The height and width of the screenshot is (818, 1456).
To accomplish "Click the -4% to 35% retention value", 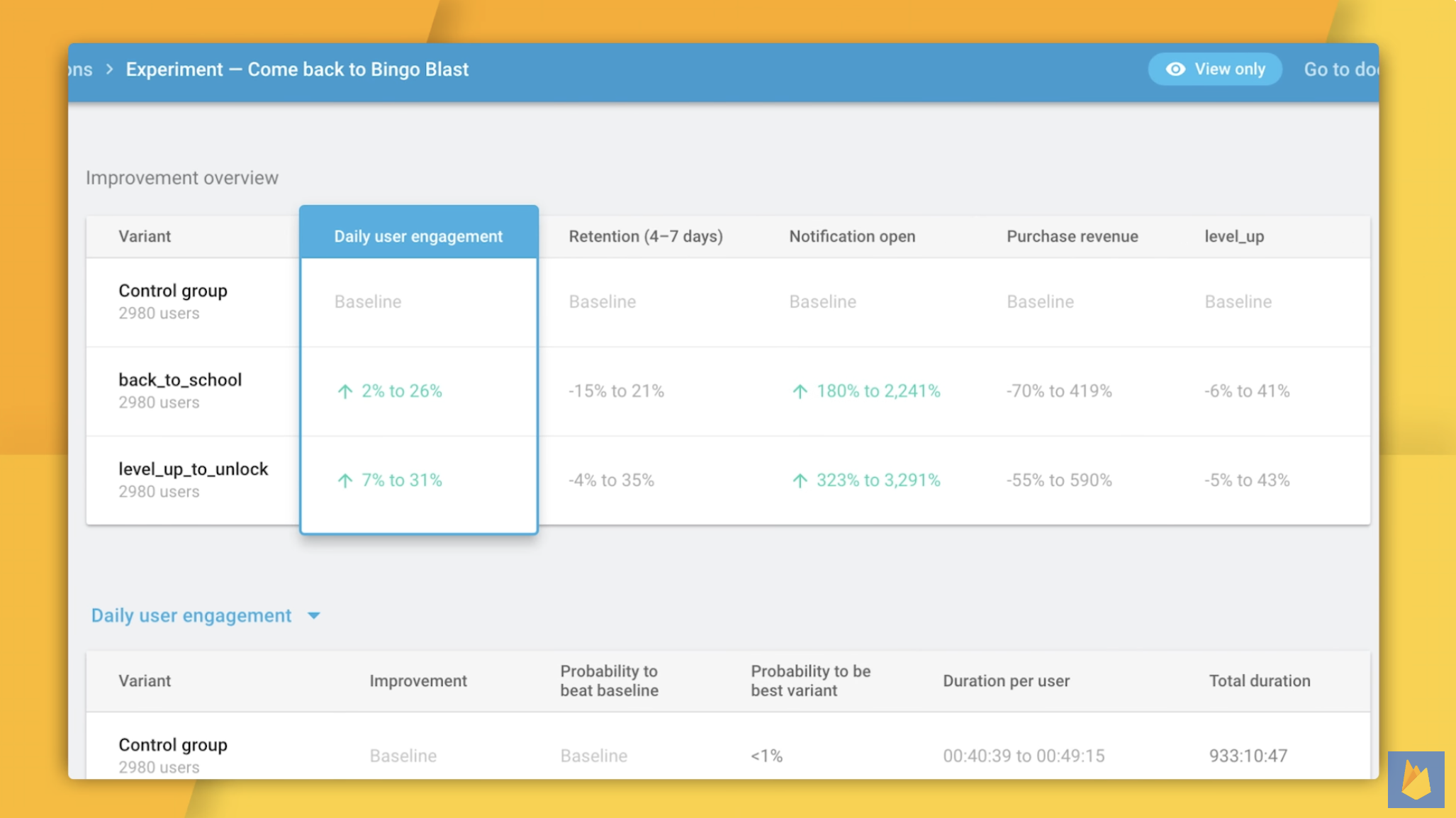I will tap(611, 481).
